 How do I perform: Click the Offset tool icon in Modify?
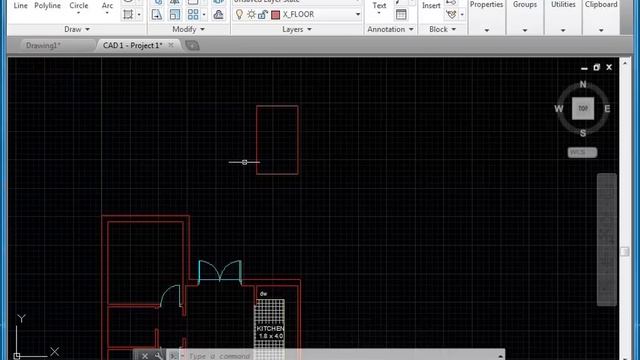click(x=218, y=15)
